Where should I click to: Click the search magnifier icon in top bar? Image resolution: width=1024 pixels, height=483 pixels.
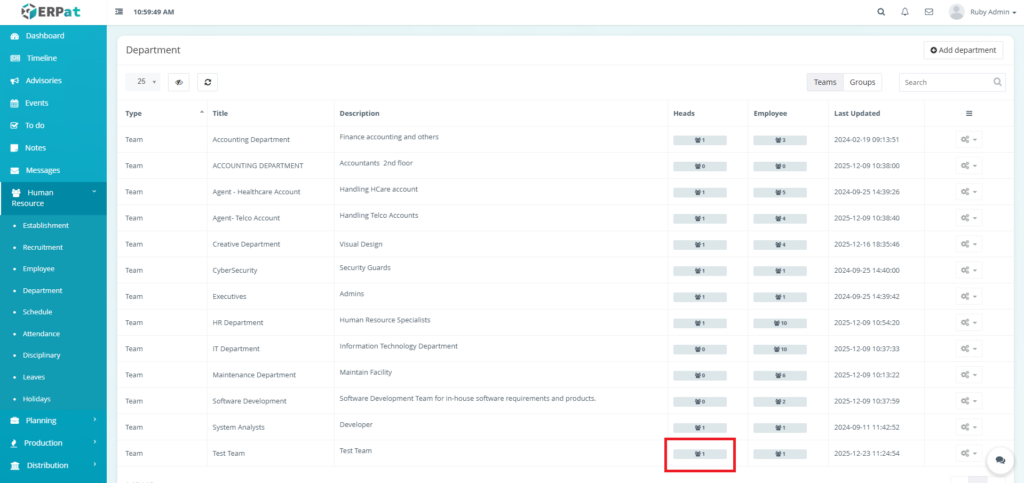point(880,12)
